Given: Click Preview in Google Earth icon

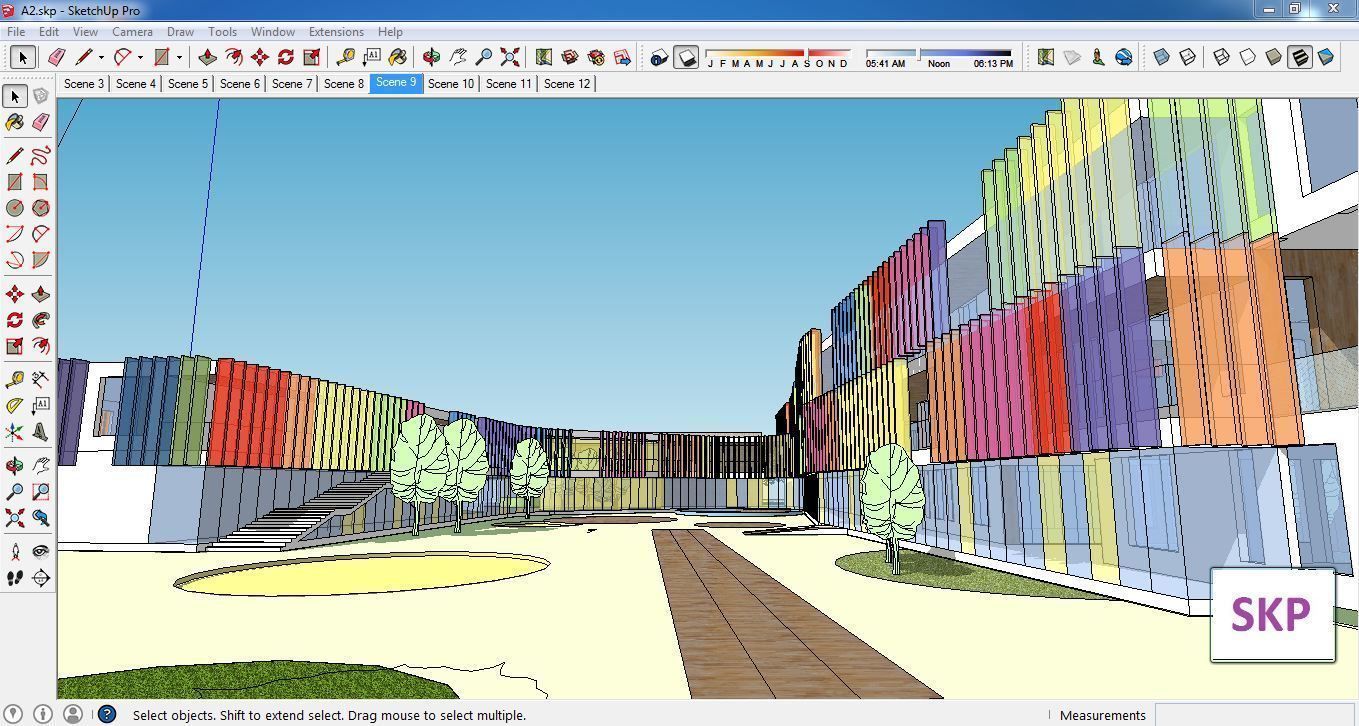Looking at the screenshot, I should [1124, 57].
